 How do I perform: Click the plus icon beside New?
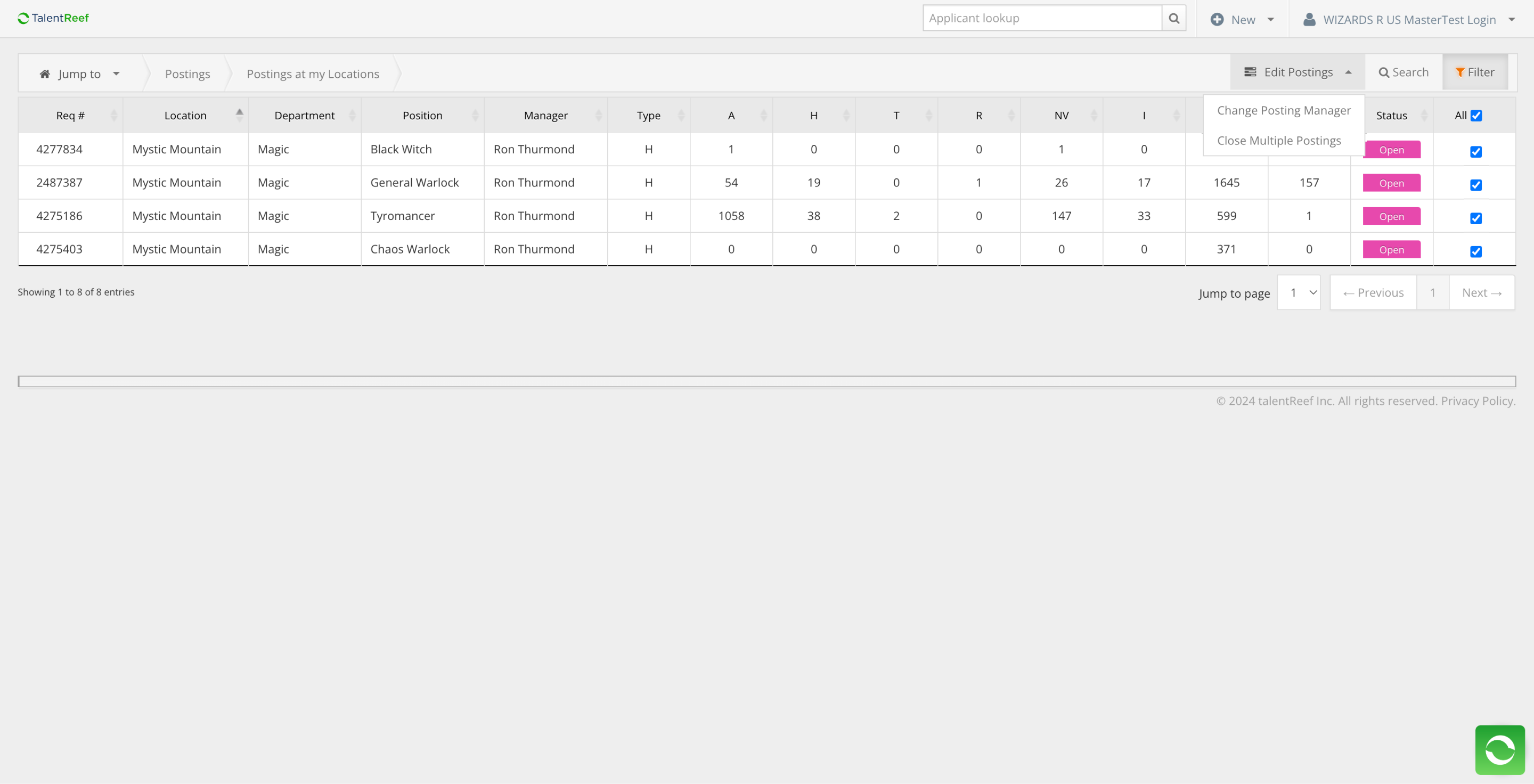click(x=1217, y=19)
